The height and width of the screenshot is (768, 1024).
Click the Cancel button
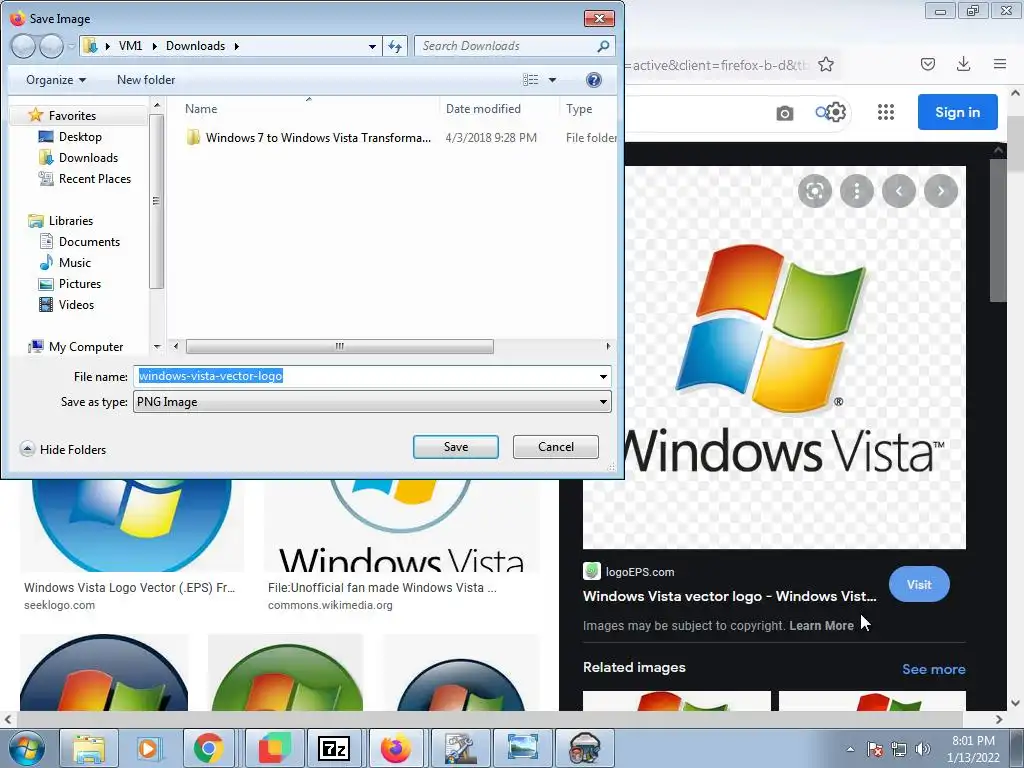pos(556,447)
